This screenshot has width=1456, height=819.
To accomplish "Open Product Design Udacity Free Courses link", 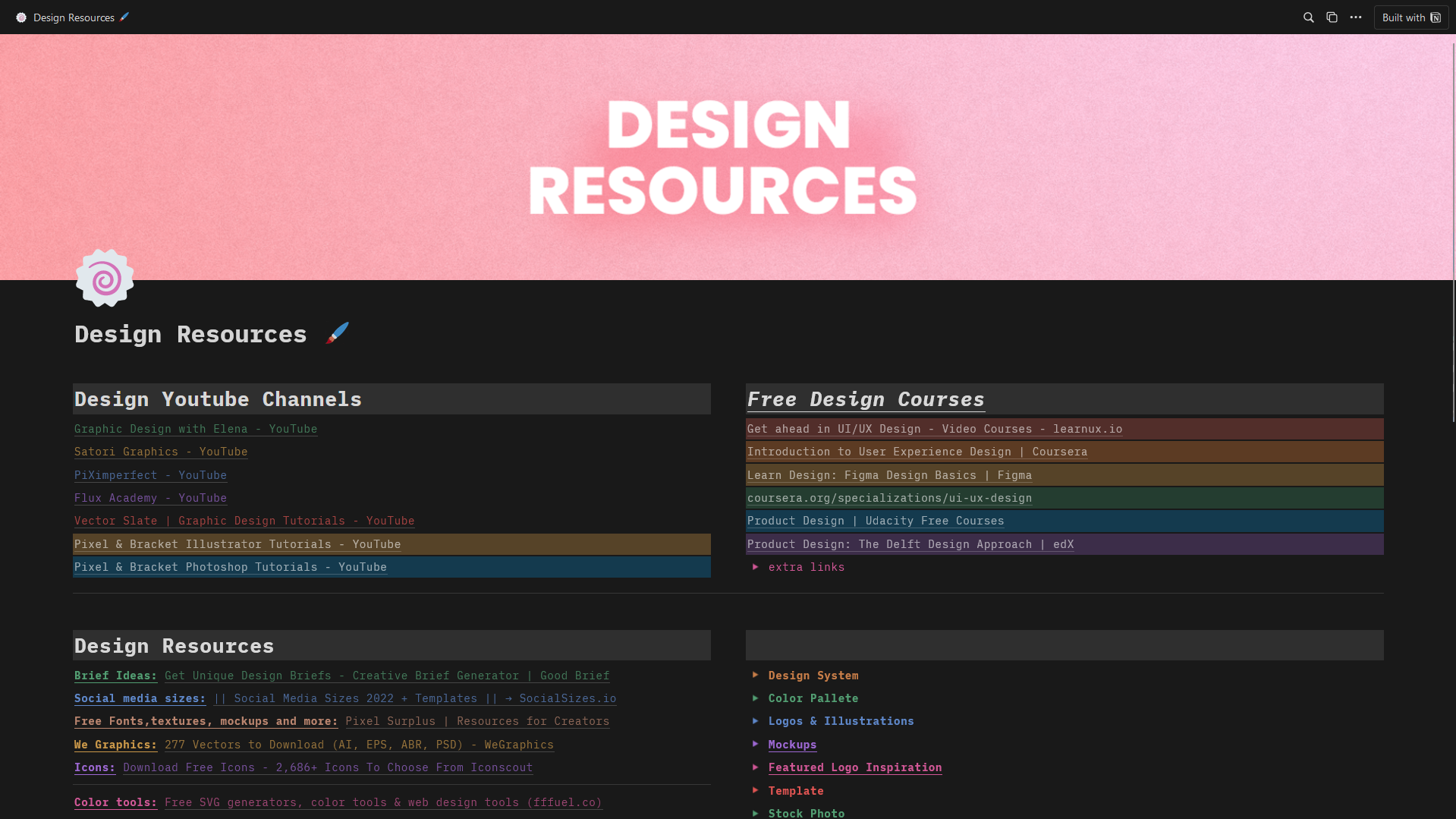I will click(876, 521).
